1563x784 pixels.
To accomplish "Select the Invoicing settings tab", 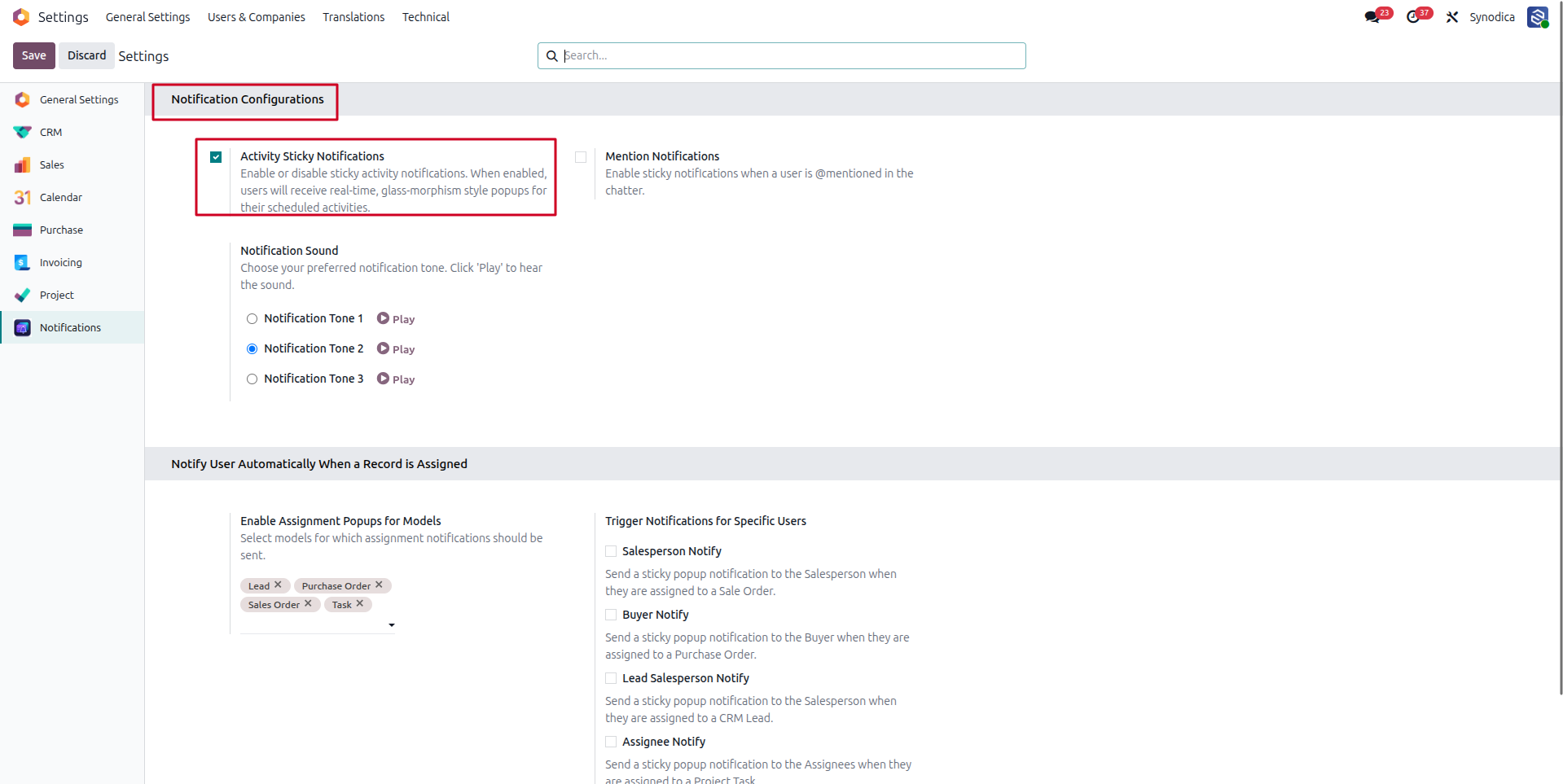I will click(72, 262).
